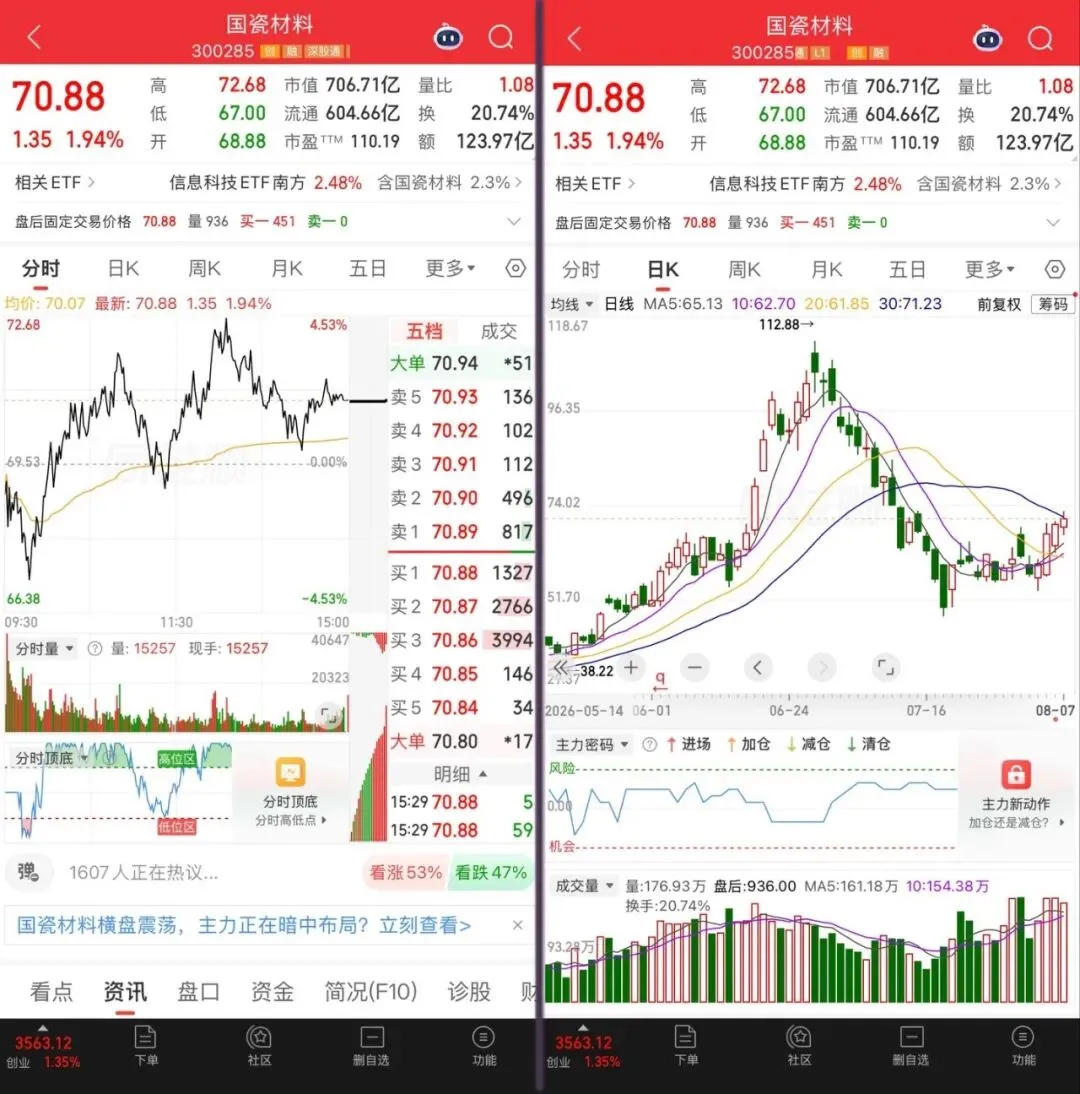Expand 盘后固定交易价格 row in left panel
This screenshot has width=1080, height=1094.
pos(514,222)
